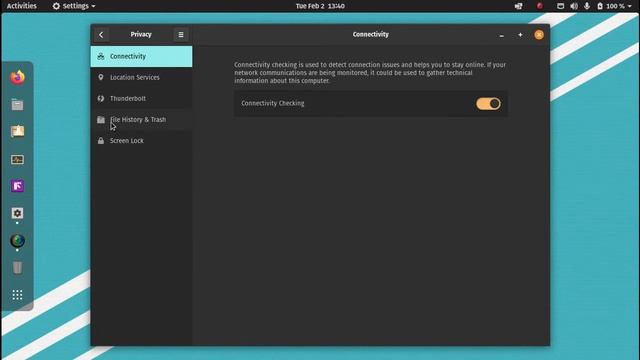The image size is (640, 360).
Task: Click the volume icon in top bar
Action: pyautogui.click(x=574, y=6)
